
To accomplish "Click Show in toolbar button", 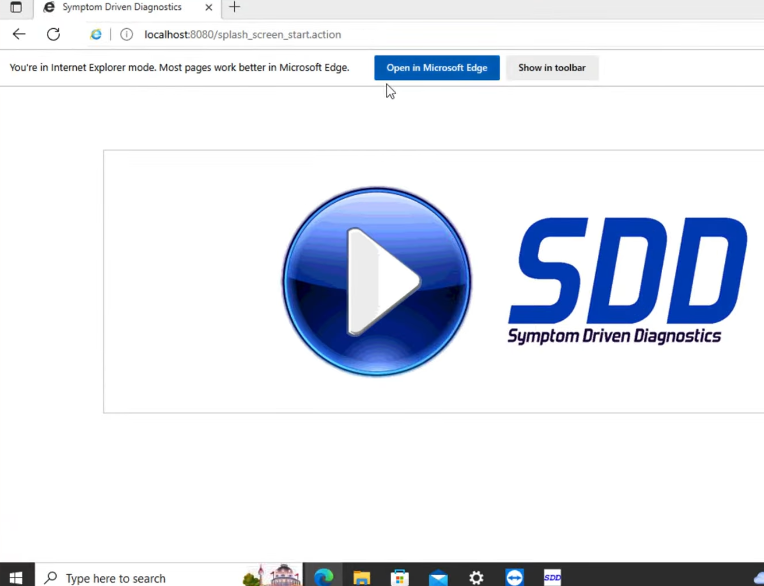I will [552, 68].
